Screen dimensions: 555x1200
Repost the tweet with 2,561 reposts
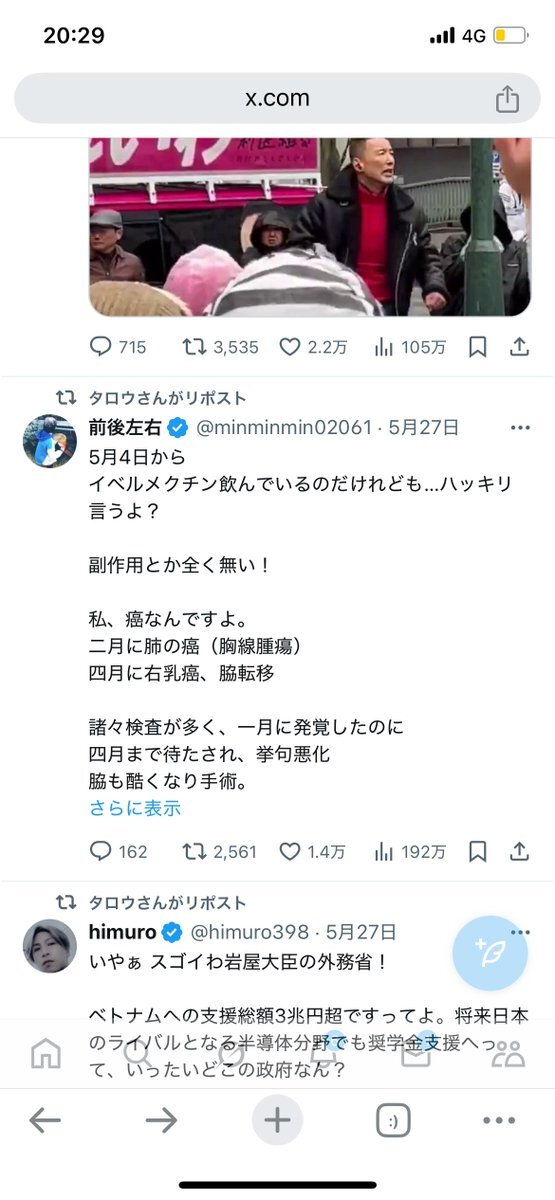(193, 851)
